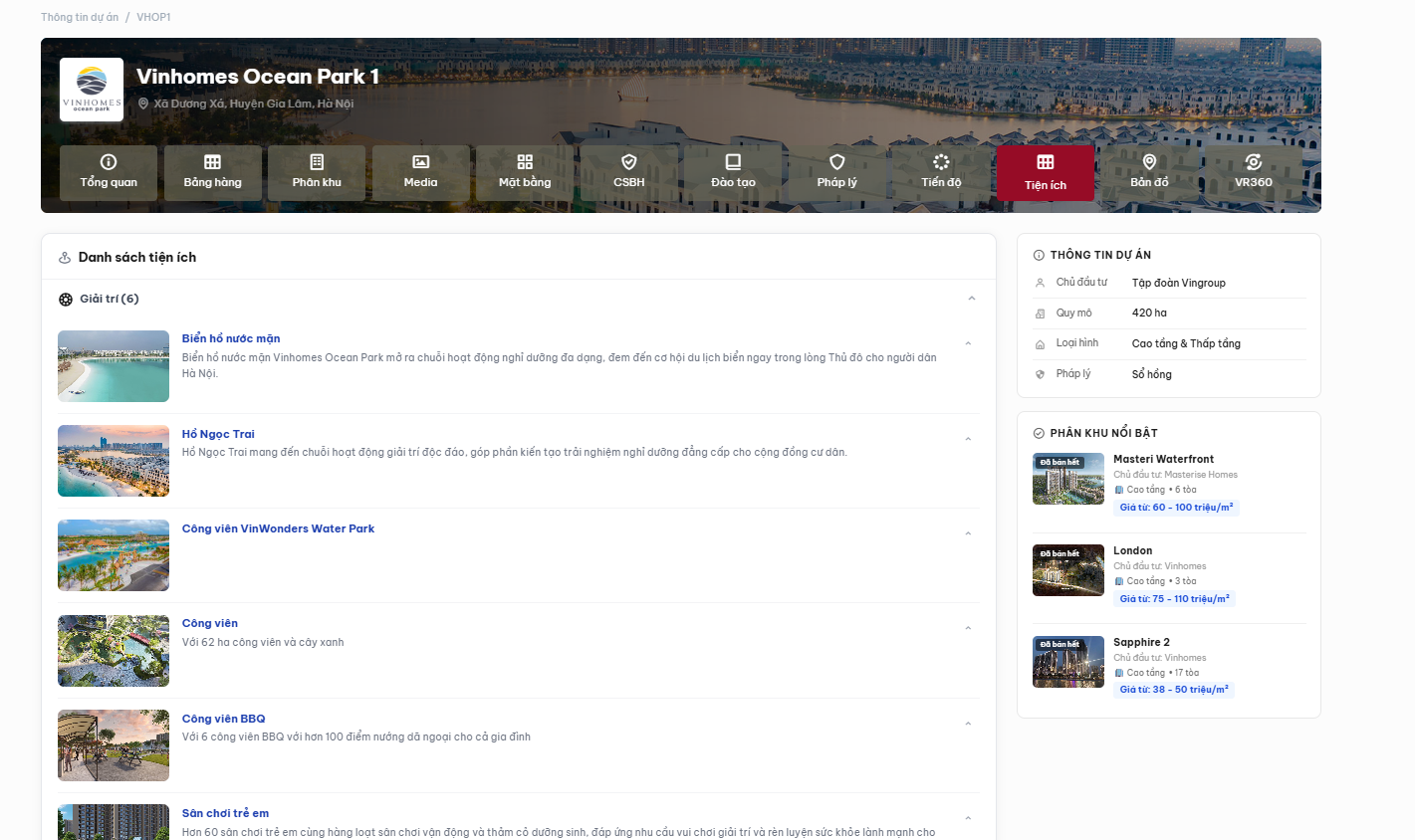
Task: Collapse the Công viên row chevron
Action: [x=968, y=629]
